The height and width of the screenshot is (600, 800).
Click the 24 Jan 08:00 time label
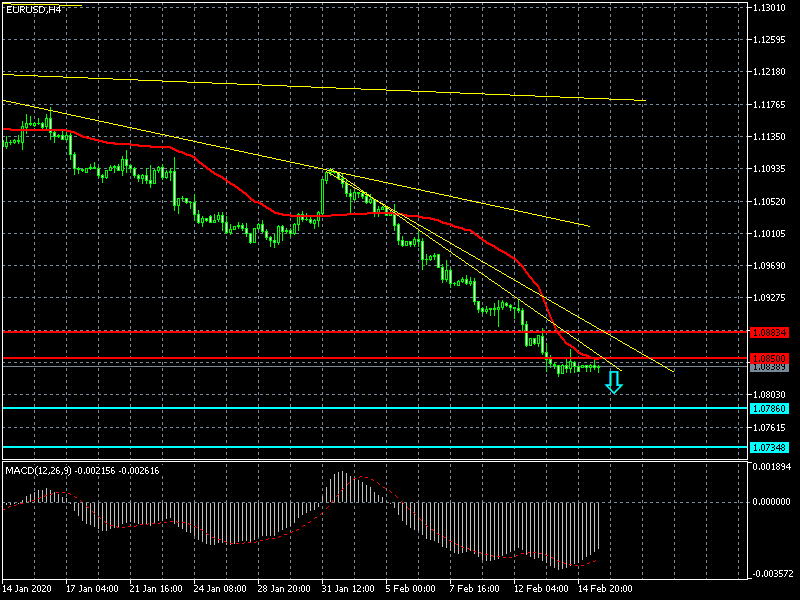[217, 589]
